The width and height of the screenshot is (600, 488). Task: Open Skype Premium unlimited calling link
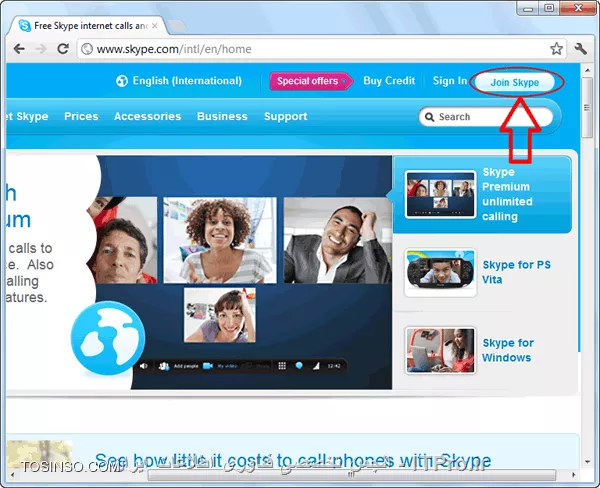pyautogui.click(x=507, y=194)
